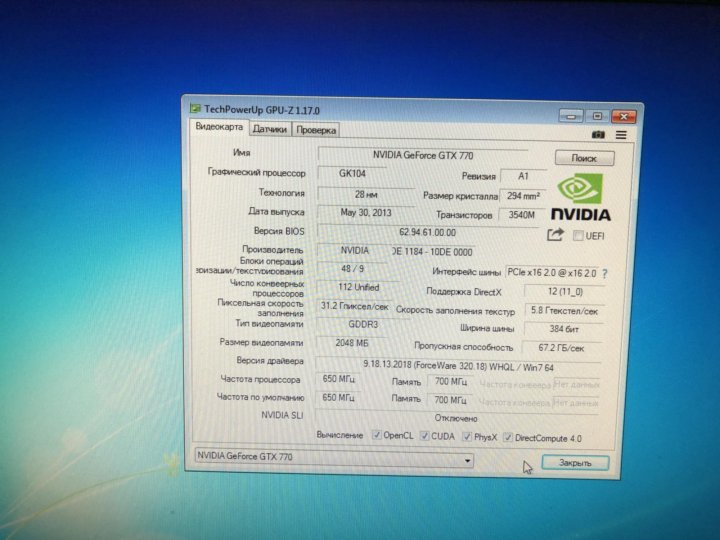Click 650 МГц in Частота по умолчанию row
The image size is (720, 540).
(338, 397)
